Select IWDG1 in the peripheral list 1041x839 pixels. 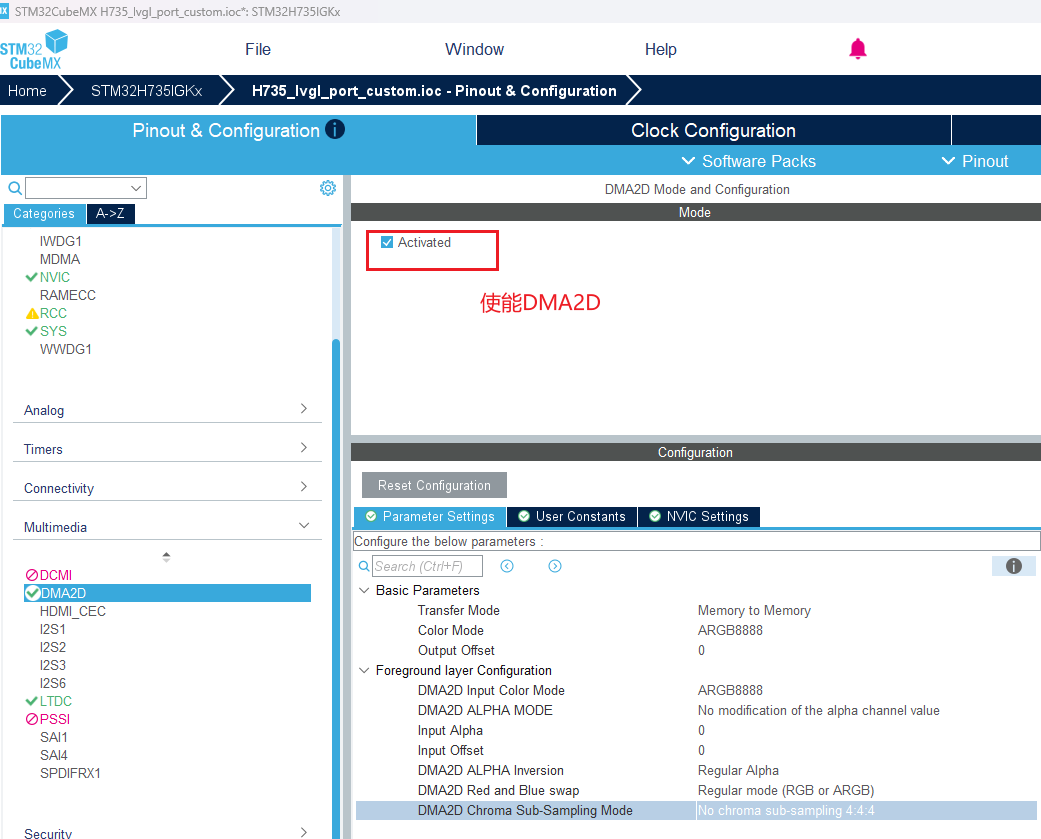coord(60,241)
